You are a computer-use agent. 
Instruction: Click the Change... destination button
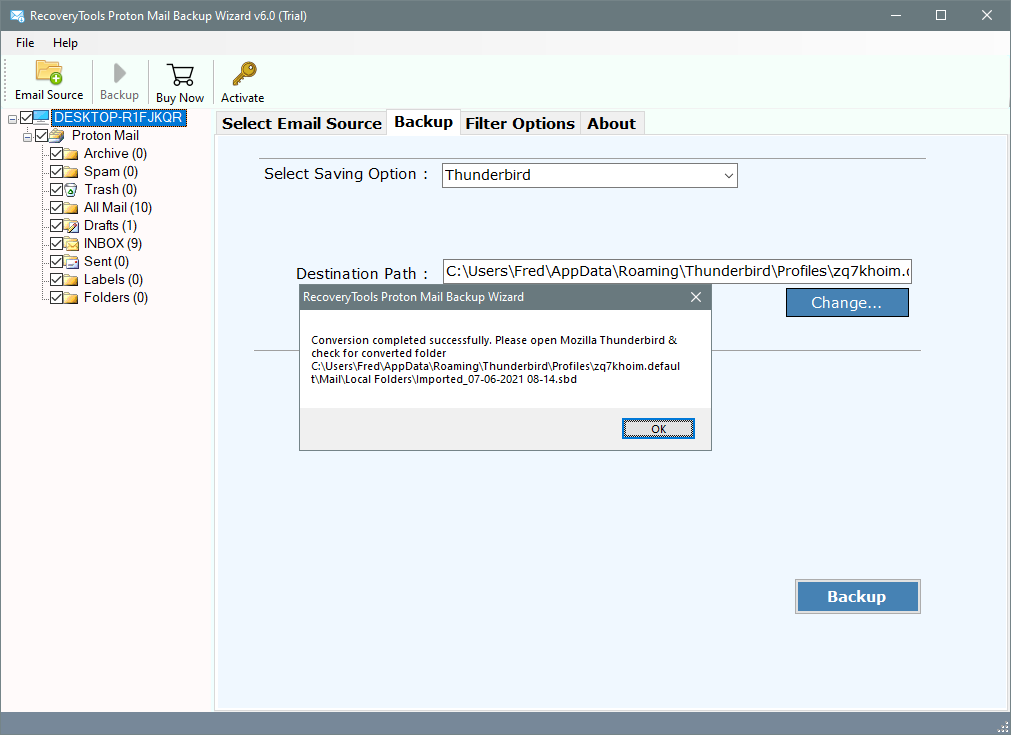tap(847, 302)
